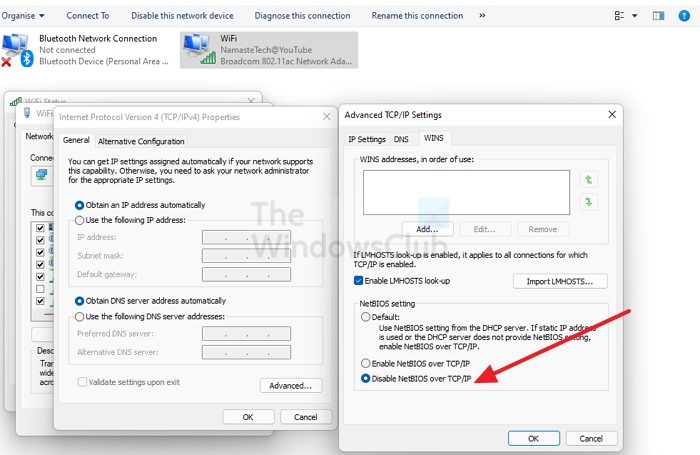Click Diagnose this connection
This screenshot has height=455, width=700.
(x=302, y=16)
